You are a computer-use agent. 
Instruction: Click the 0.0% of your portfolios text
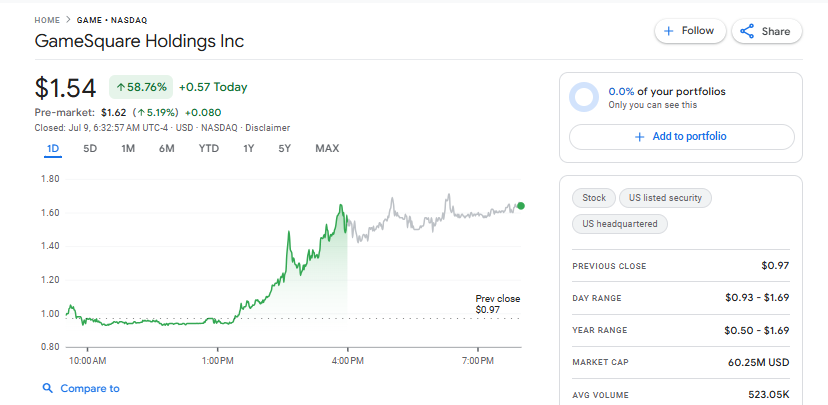pos(667,92)
